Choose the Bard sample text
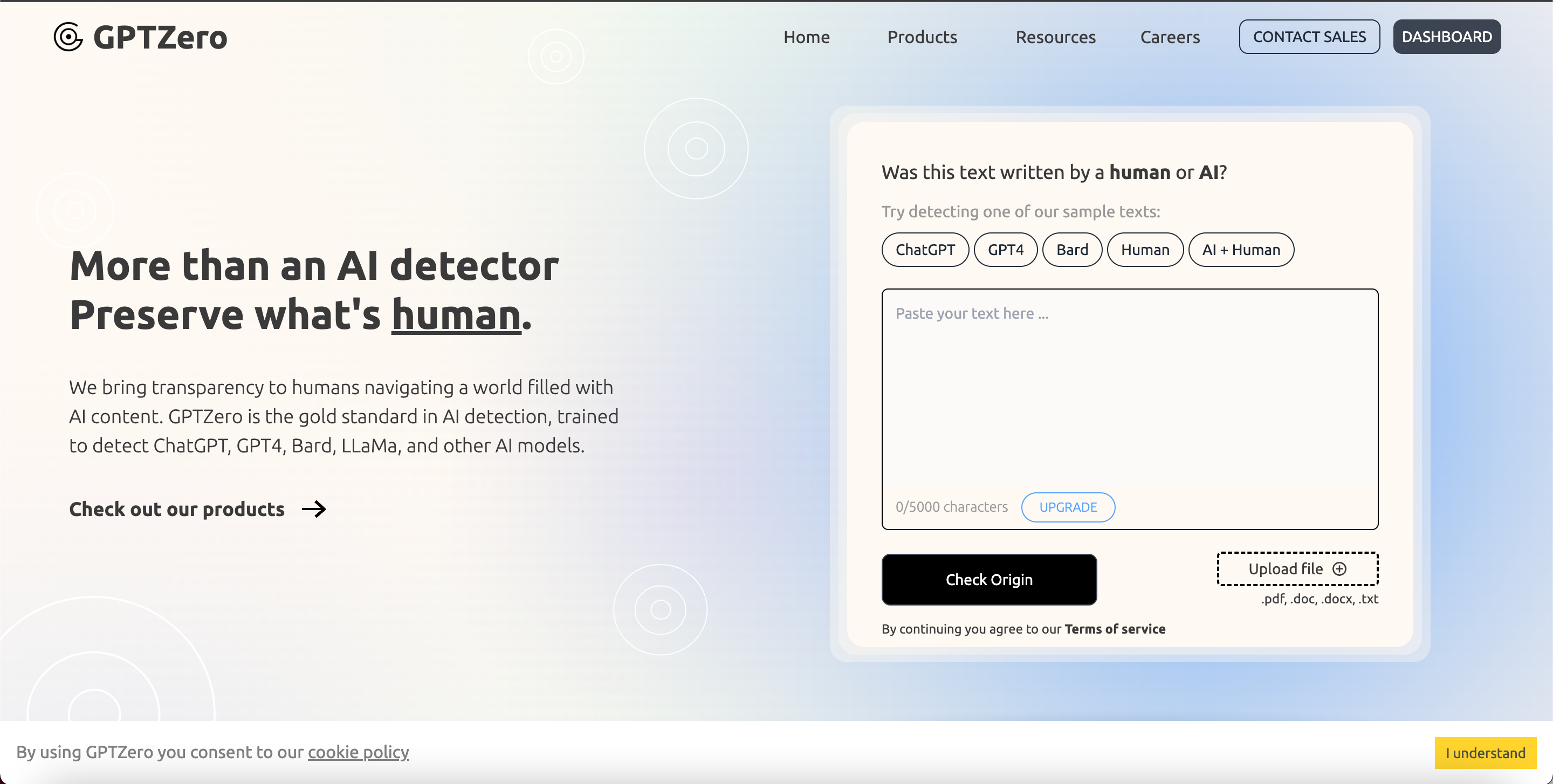Viewport: 1553px width, 784px height. (x=1072, y=250)
